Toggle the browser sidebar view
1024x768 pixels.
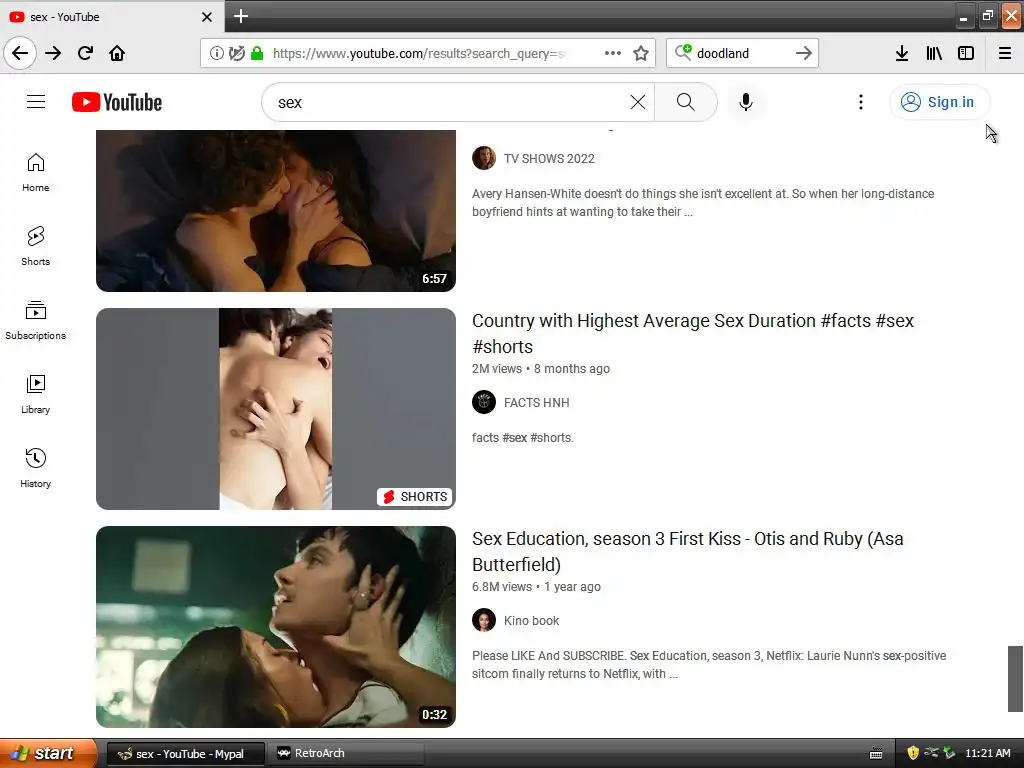(966, 53)
